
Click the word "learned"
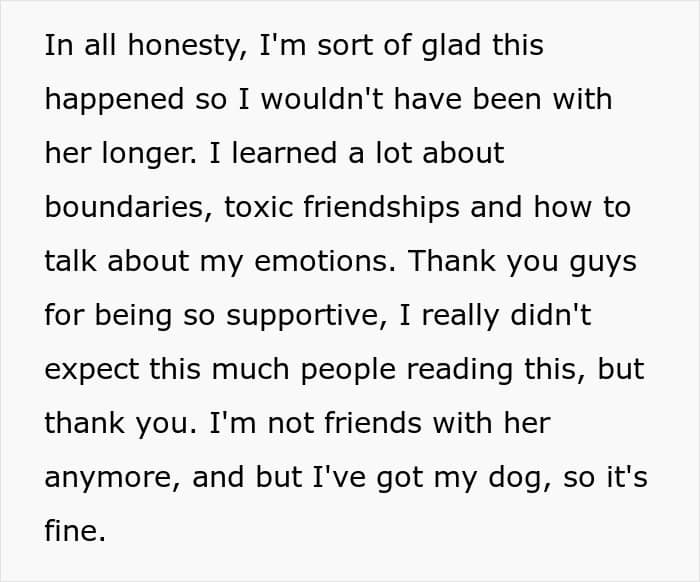[284, 153]
